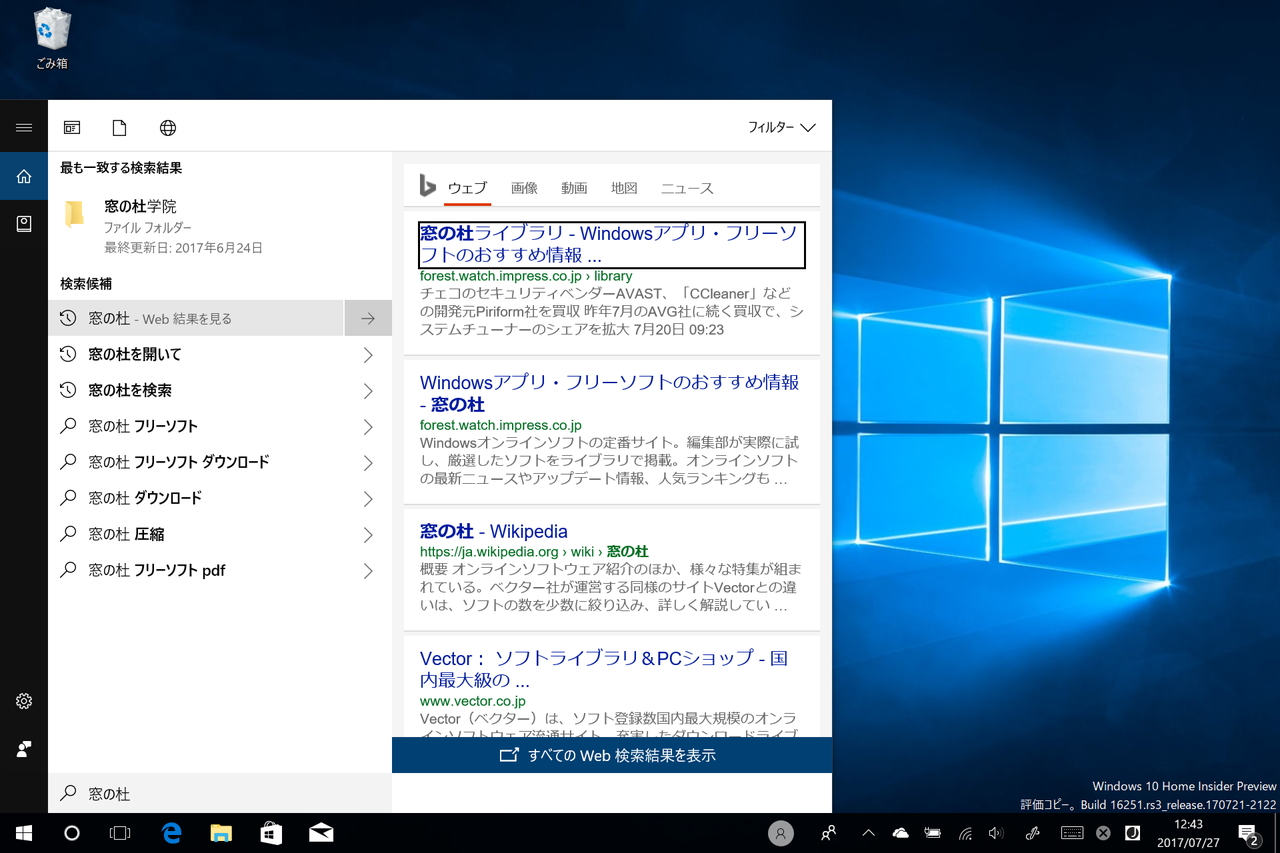Screen dimensions: 1280x853
Task: Switch to the 画像 tab in Bing results
Action: tap(524, 187)
